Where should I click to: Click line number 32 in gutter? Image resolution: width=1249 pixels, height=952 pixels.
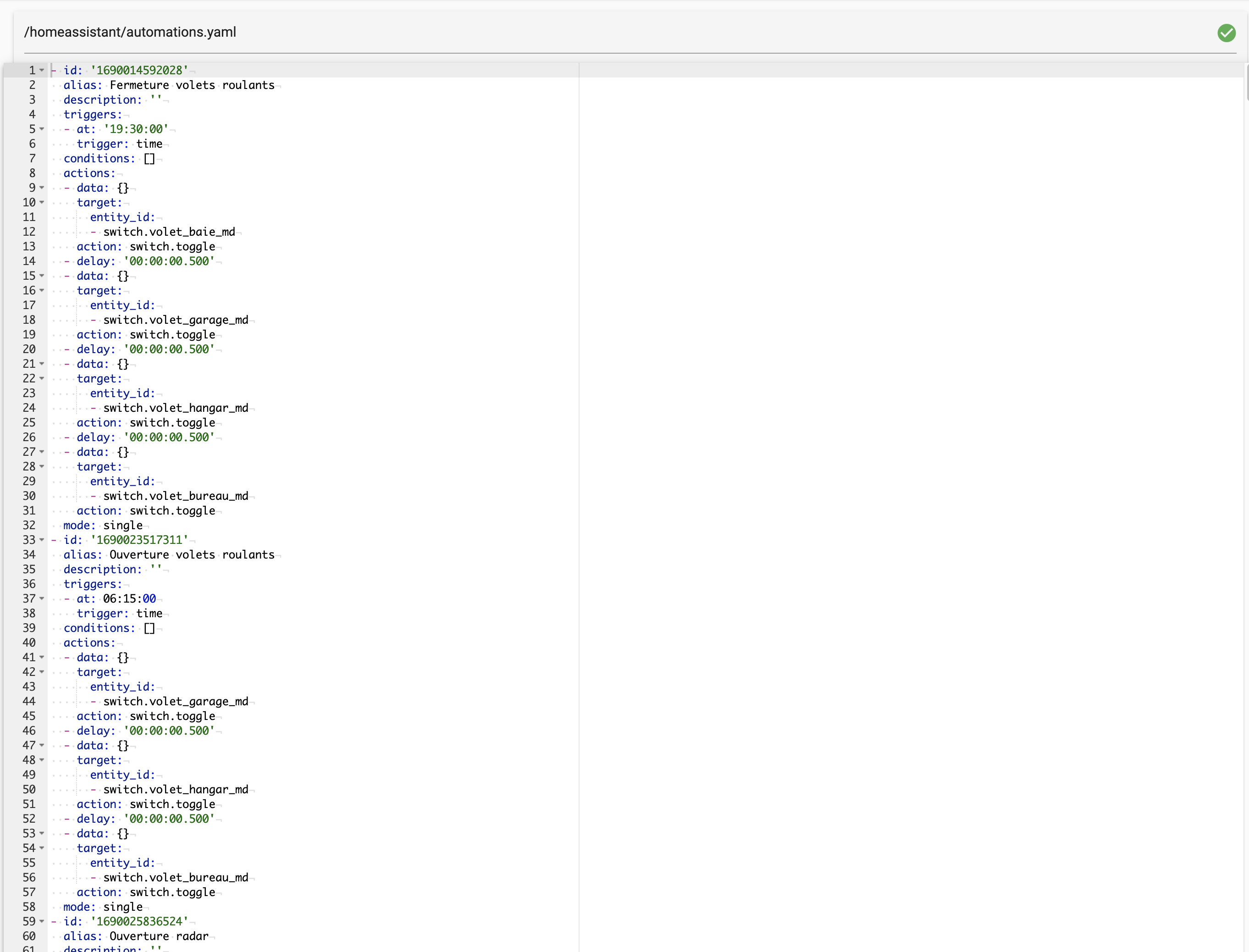29,526
